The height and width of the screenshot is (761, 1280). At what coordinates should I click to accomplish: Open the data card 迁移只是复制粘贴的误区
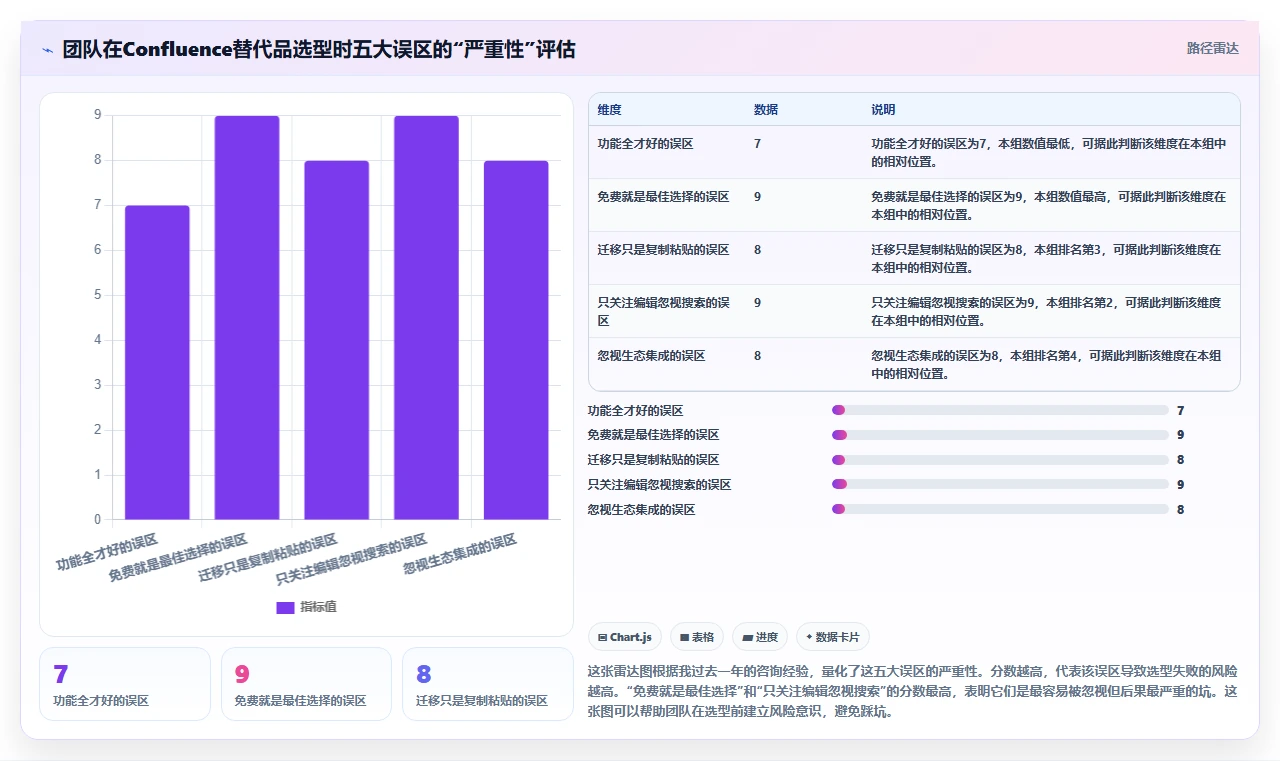pos(488,684)
